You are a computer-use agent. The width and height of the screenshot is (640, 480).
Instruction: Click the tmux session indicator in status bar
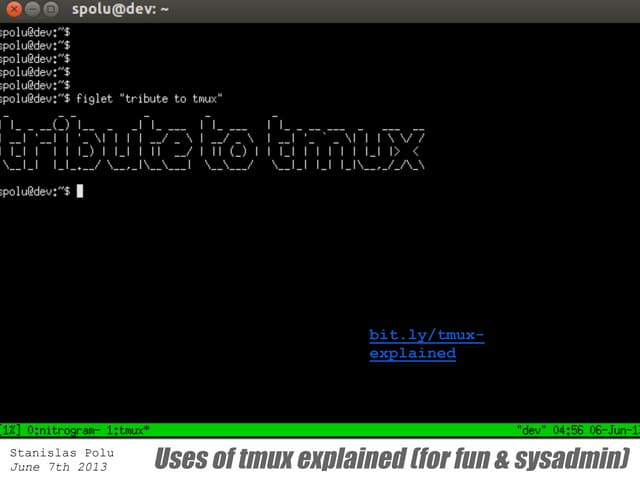tap(12, 429)
